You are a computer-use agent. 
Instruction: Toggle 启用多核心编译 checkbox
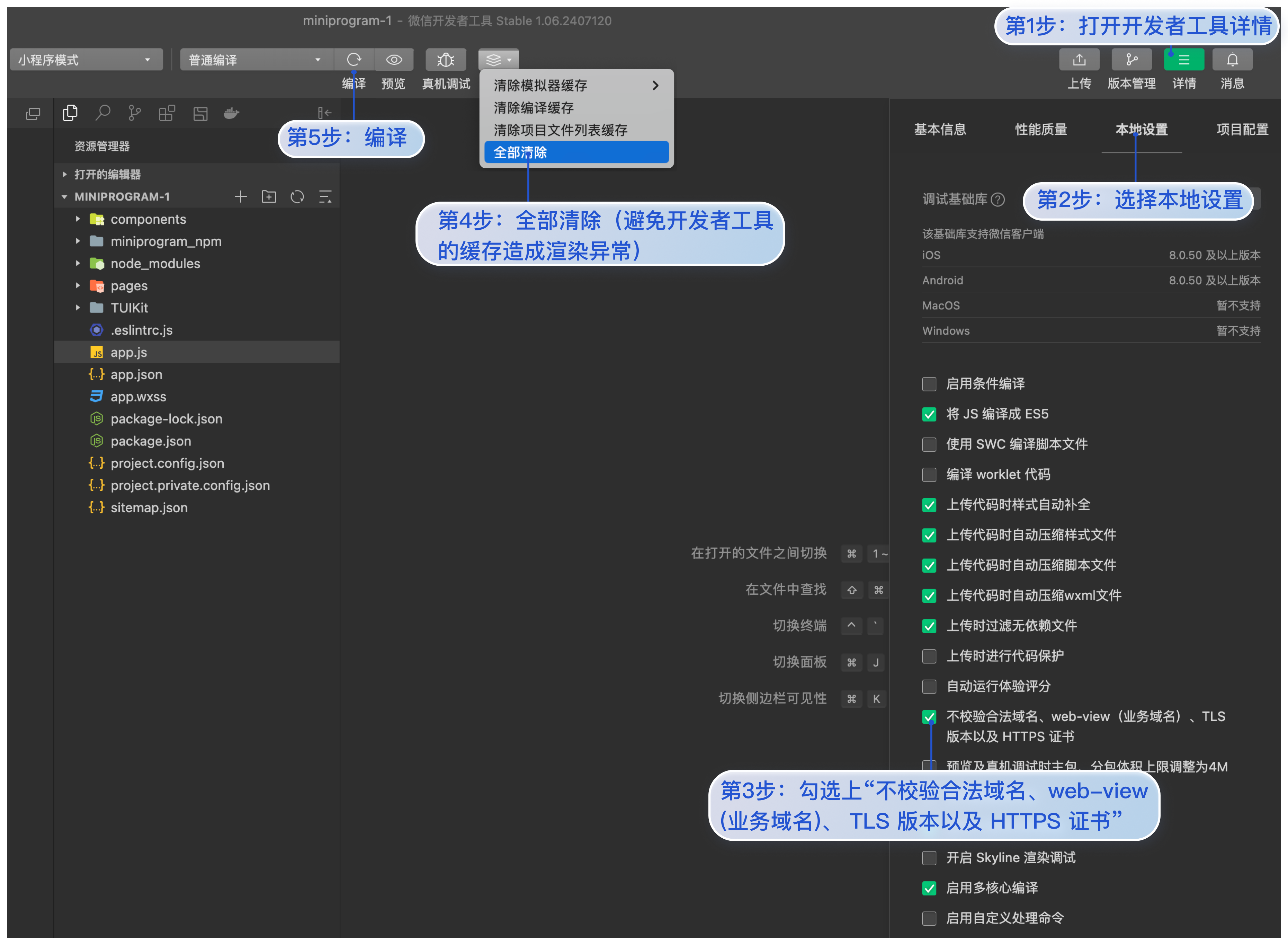tap(928, 889)
